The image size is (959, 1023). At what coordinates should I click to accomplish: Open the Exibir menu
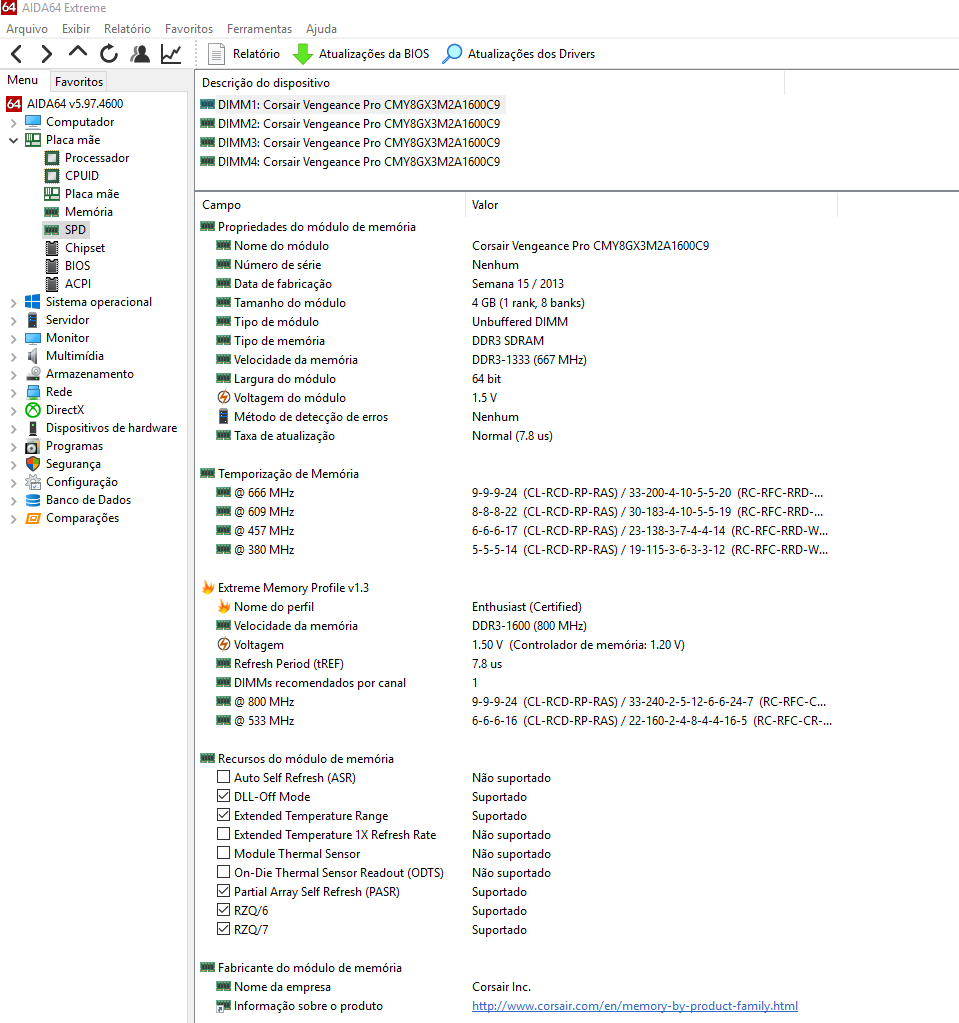[76, 29]
